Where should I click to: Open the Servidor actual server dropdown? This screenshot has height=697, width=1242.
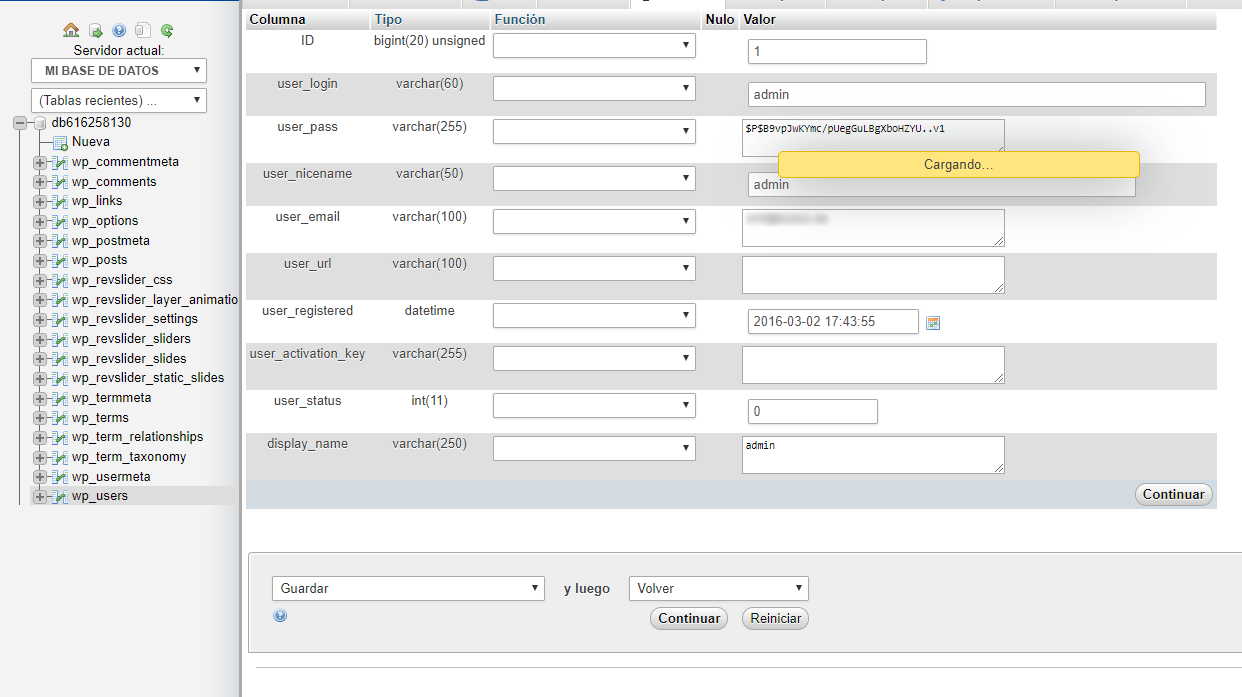tap(119, 71)
